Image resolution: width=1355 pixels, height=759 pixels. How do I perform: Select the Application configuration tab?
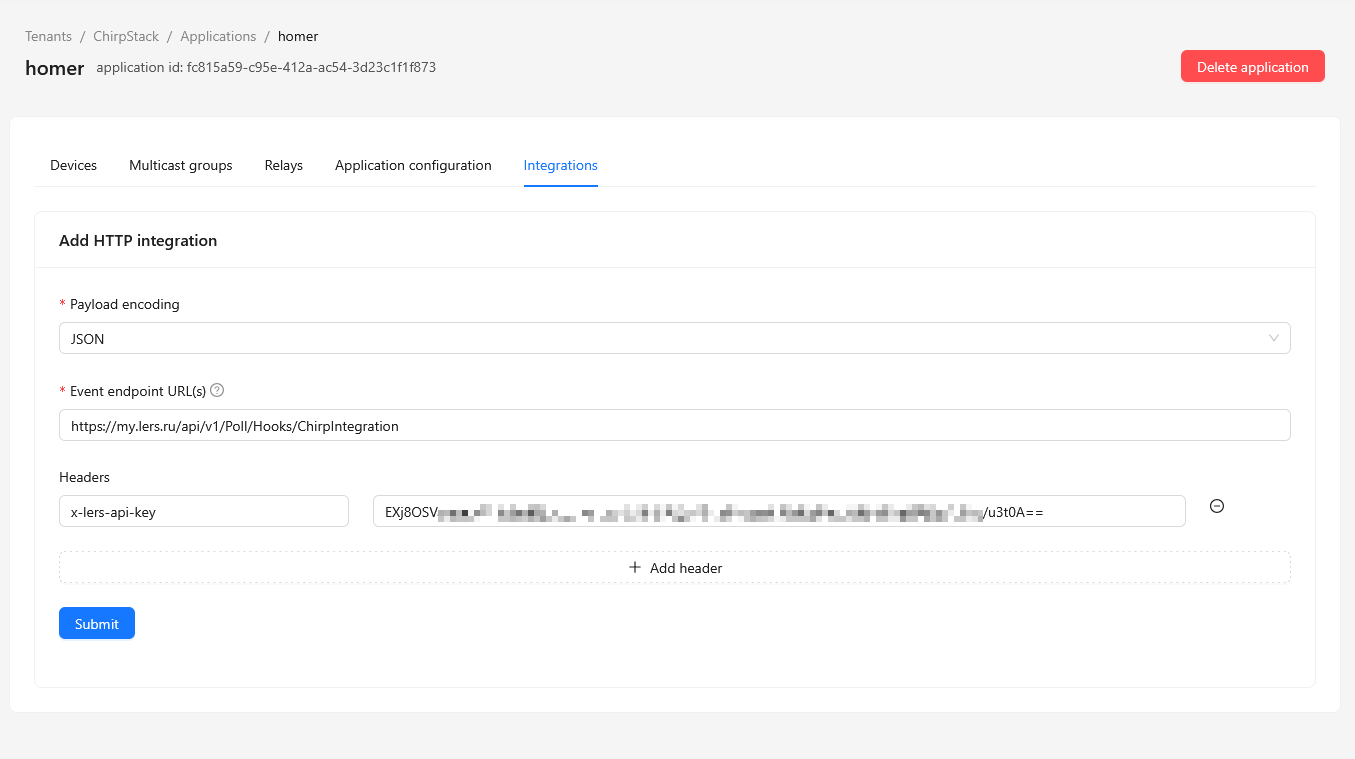pos(413,165)
